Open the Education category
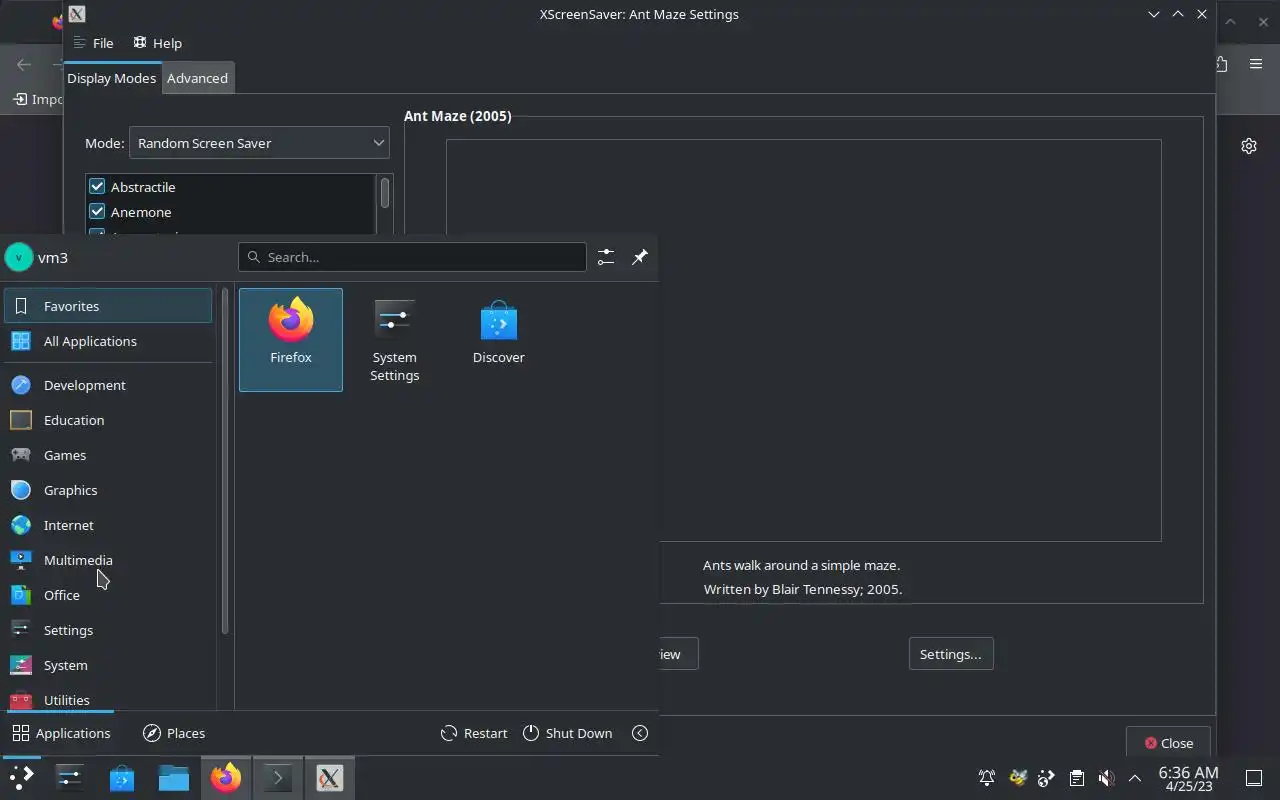The image size is (1280, 800). [108, 420]
